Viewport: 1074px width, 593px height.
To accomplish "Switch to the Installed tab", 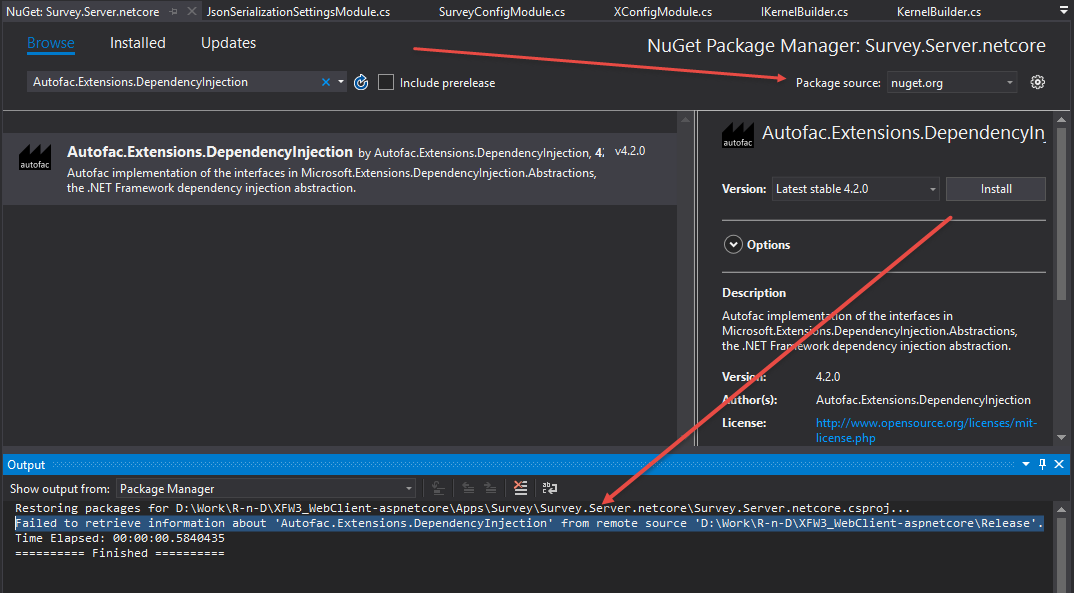I will coord(137,43).
